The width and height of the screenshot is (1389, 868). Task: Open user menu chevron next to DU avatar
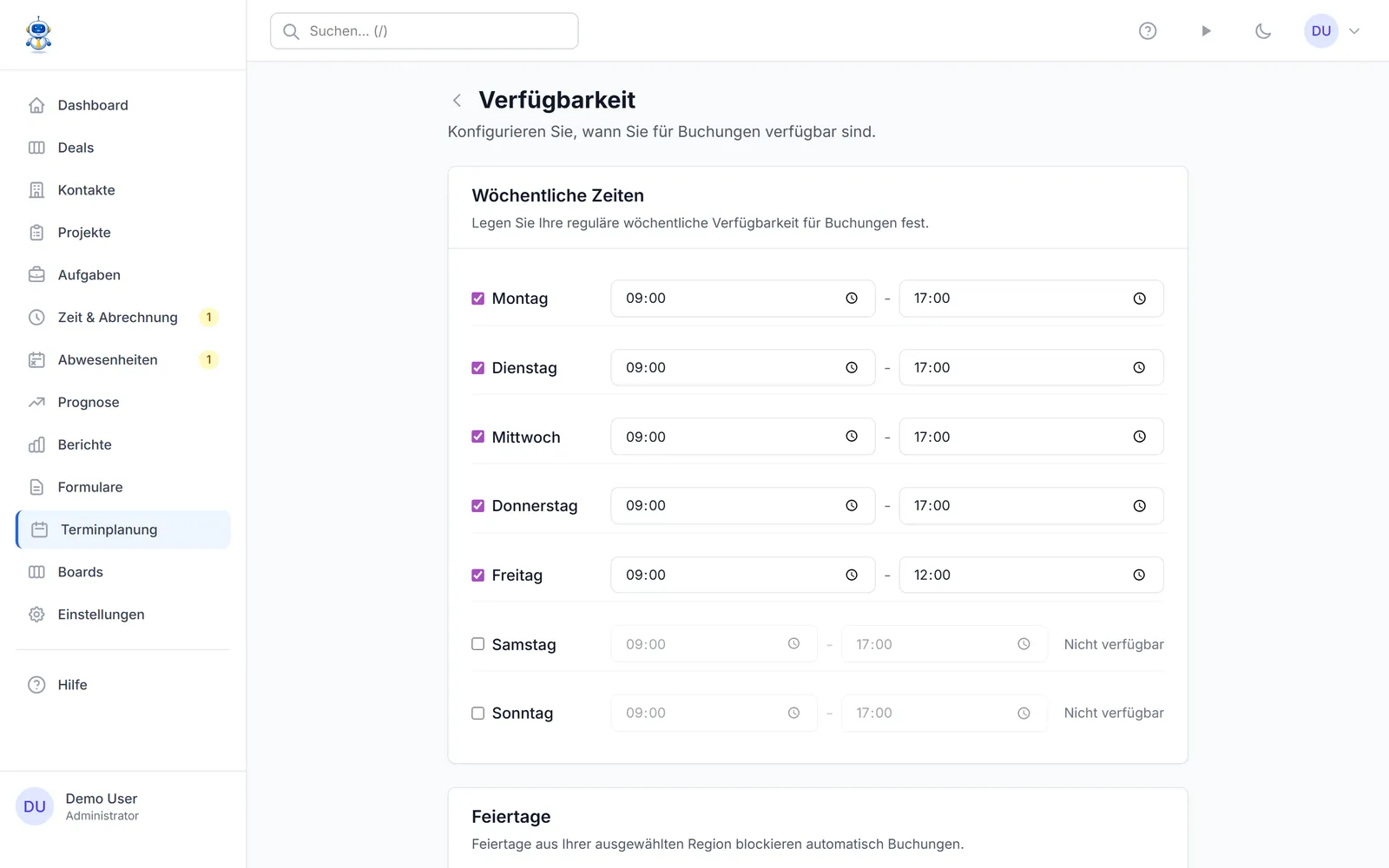(x=1354, y=31)
